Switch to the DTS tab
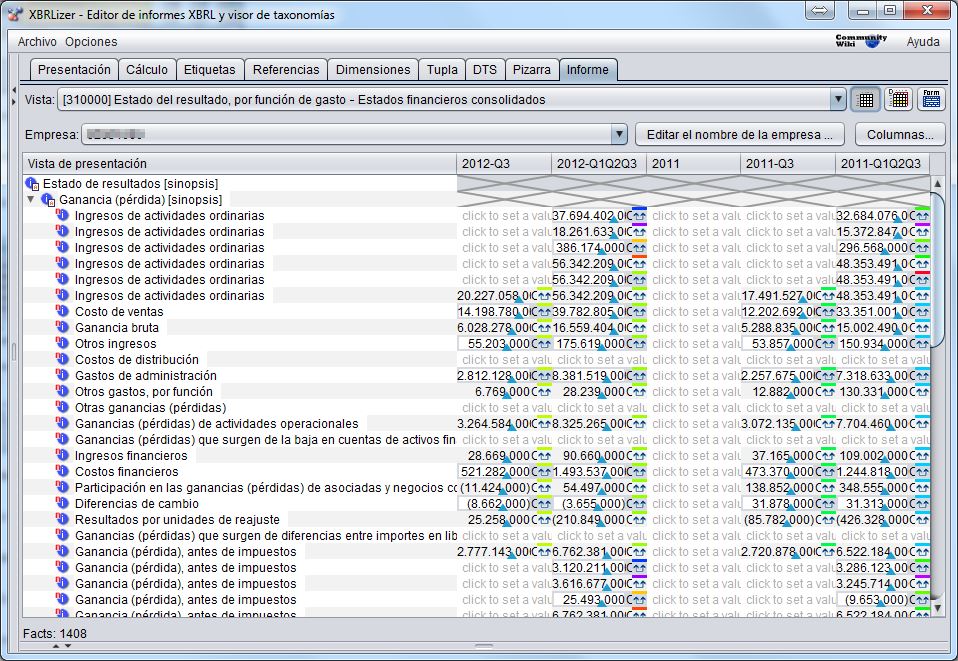This screenshot has width=958, height=661. pos(485,70)
